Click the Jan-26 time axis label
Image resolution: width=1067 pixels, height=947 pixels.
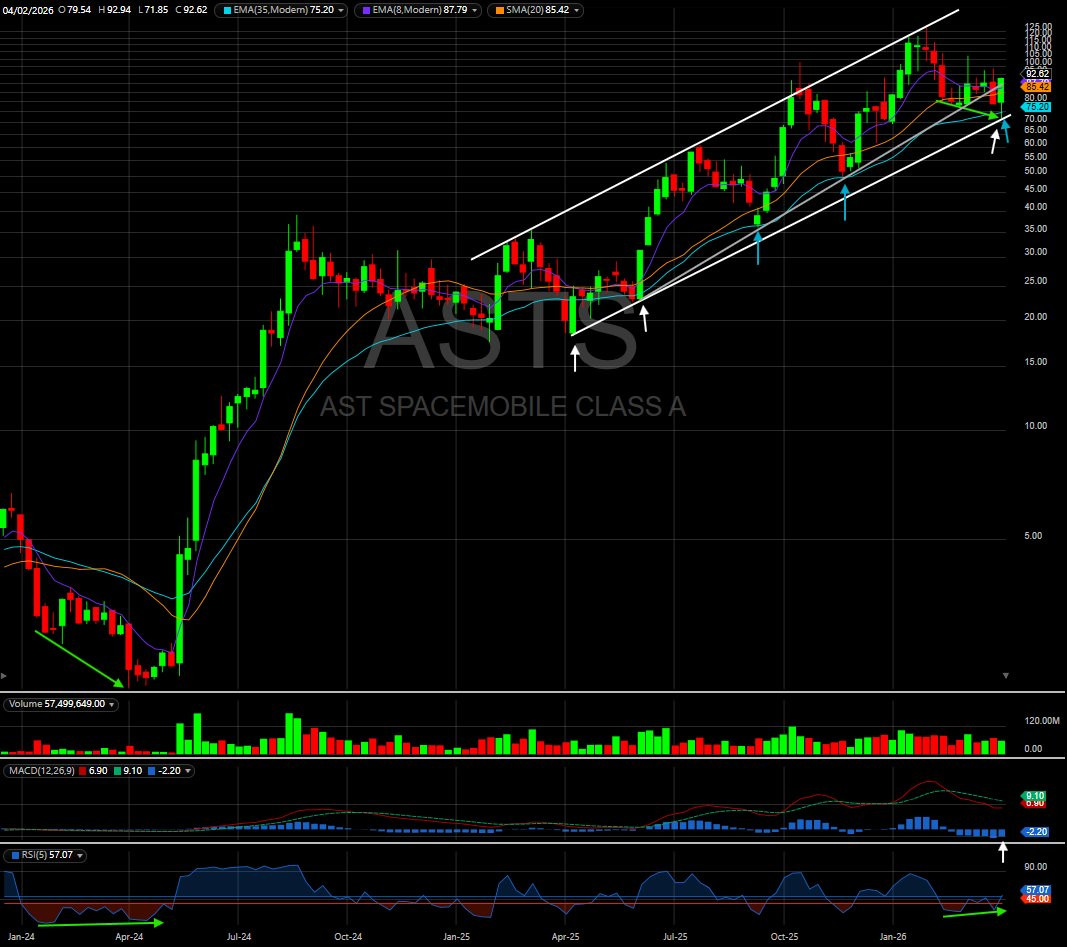893,937
